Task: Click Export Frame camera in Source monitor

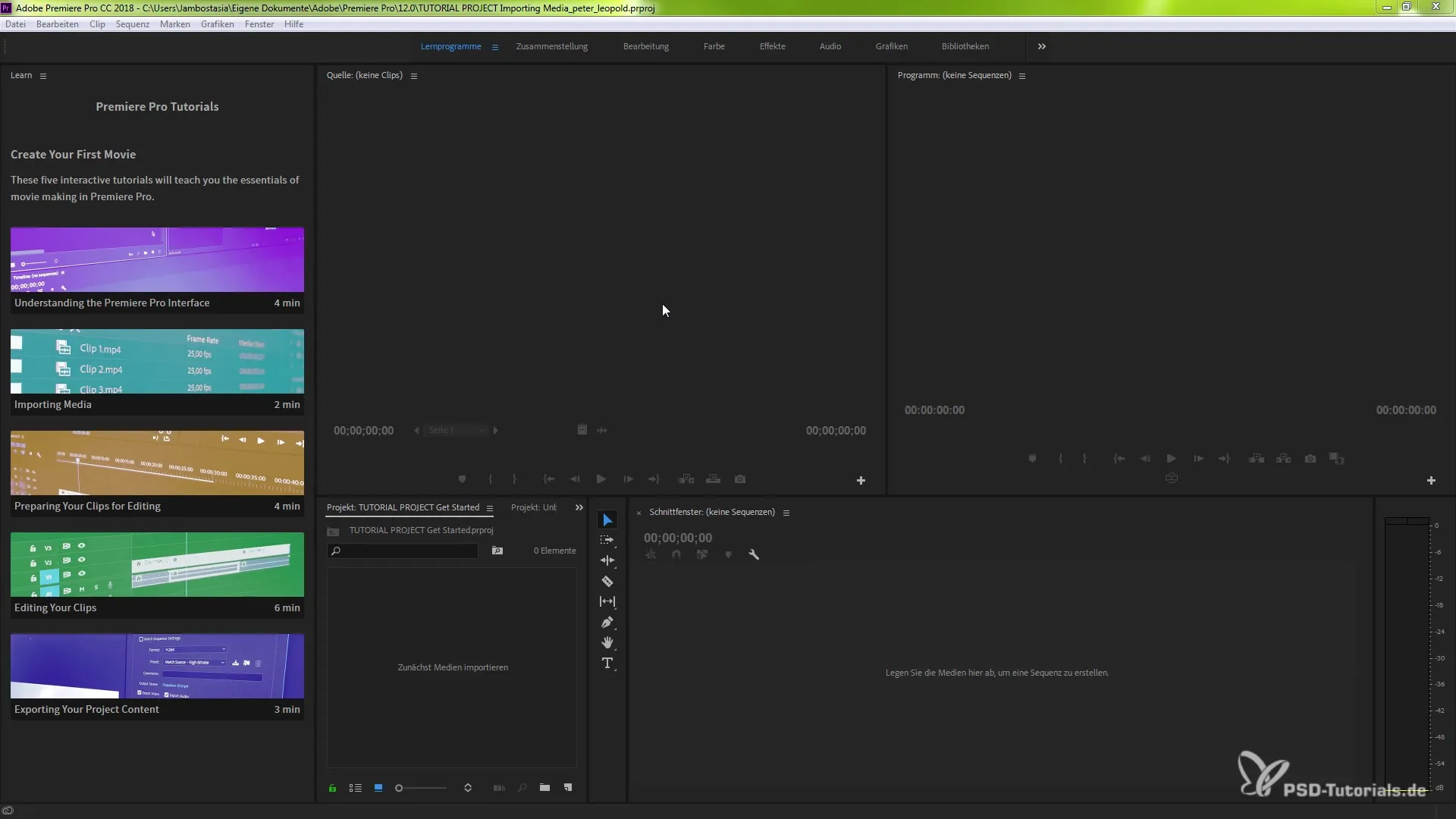Action: click(740, 479)
